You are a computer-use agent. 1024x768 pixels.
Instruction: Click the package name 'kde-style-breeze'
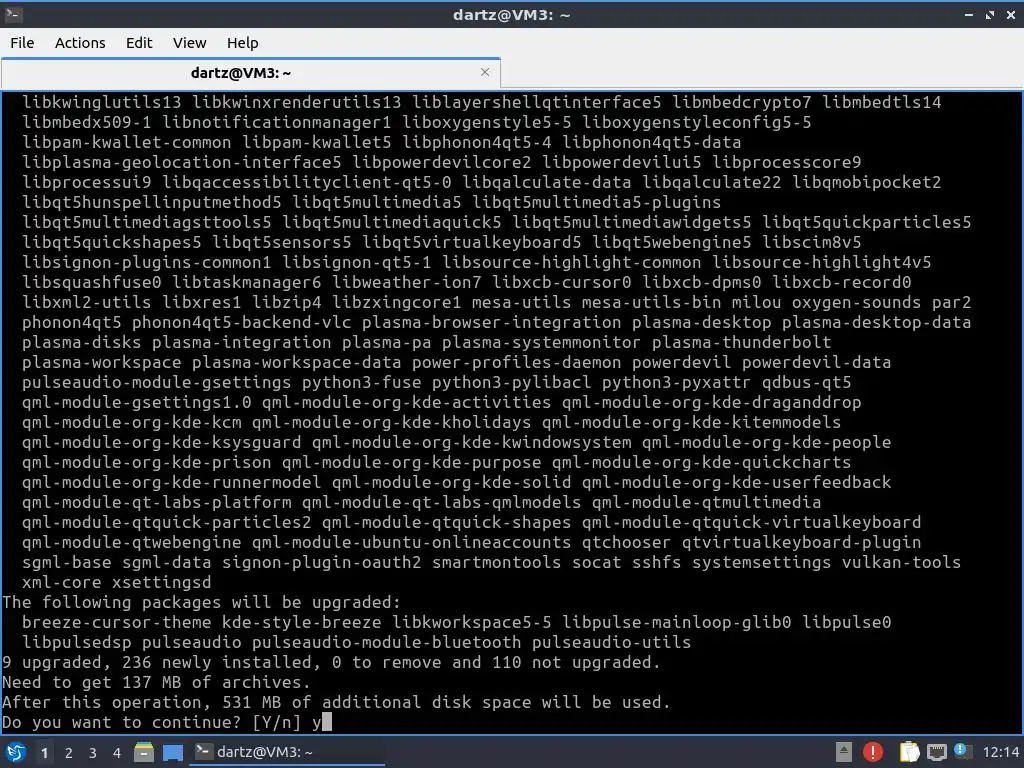pos(302,622)
